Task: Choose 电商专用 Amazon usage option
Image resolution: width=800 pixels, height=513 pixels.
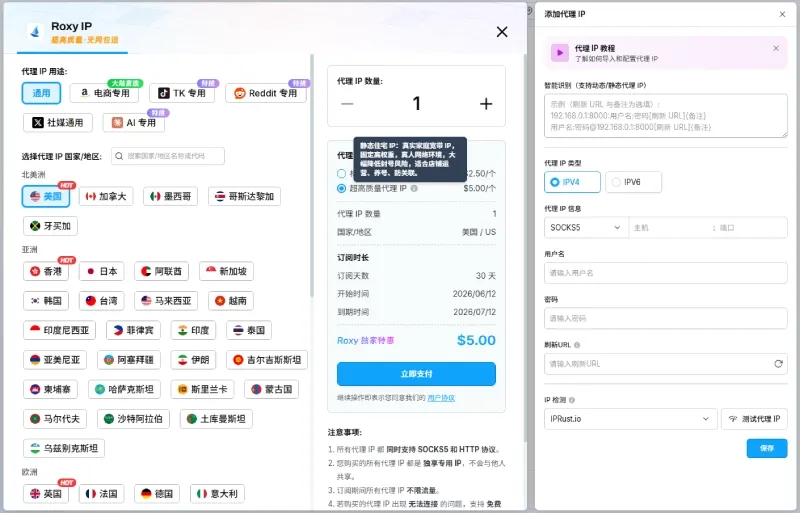Action: [x=105, y=93]
